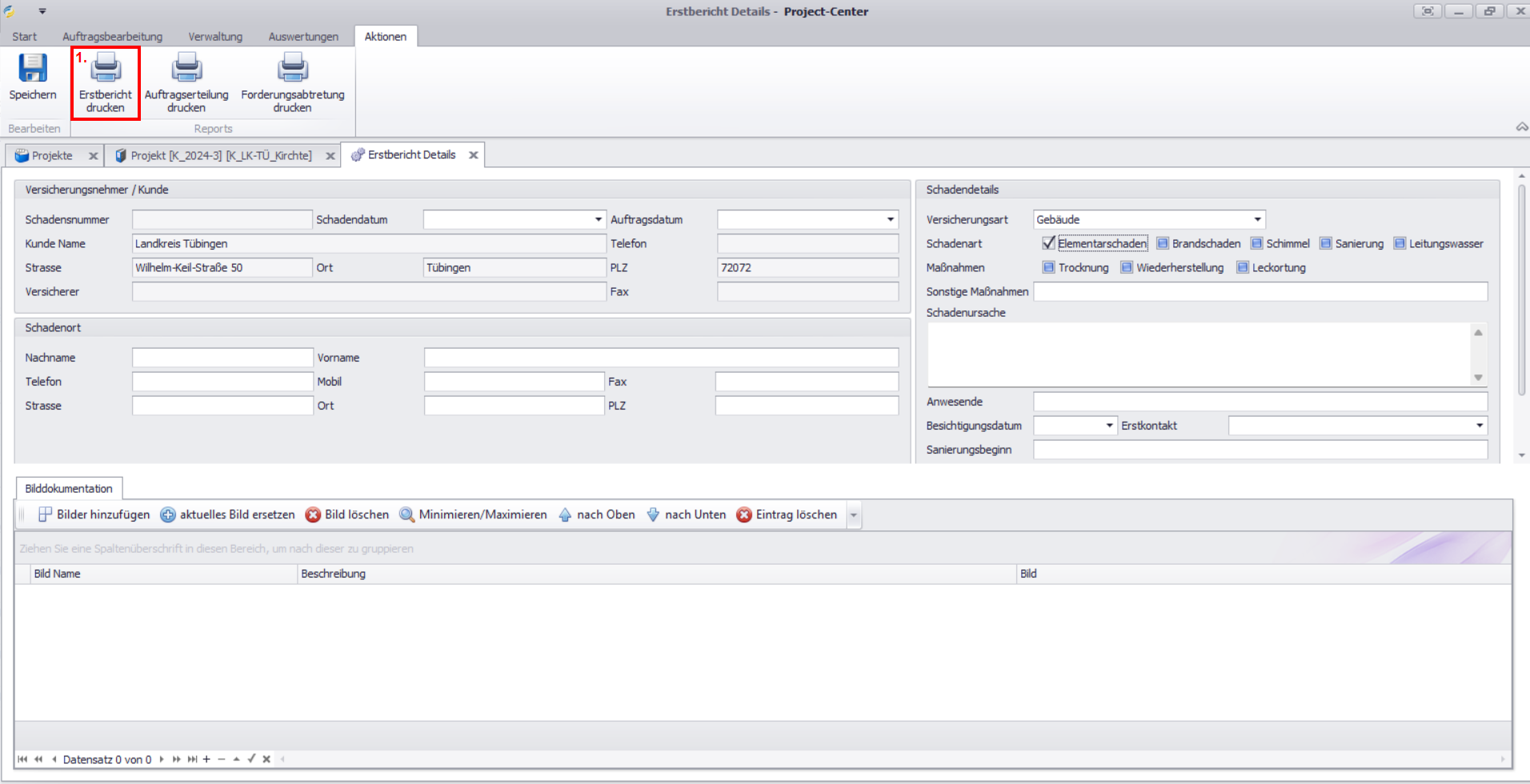The height and width of the screenshot is (784, 1530).
Task: Click aktuelles Bild ersetzen icon
Action: 168,514
